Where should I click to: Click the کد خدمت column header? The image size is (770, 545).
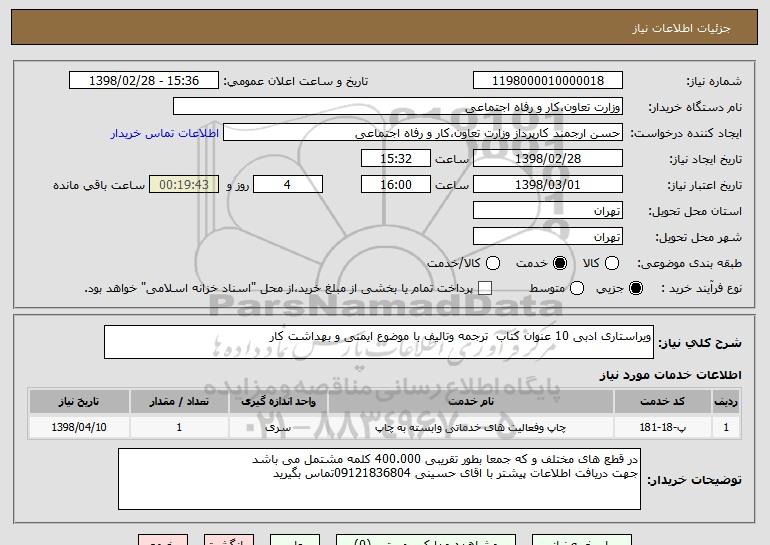pyautogui.click(x=662, y=402)
